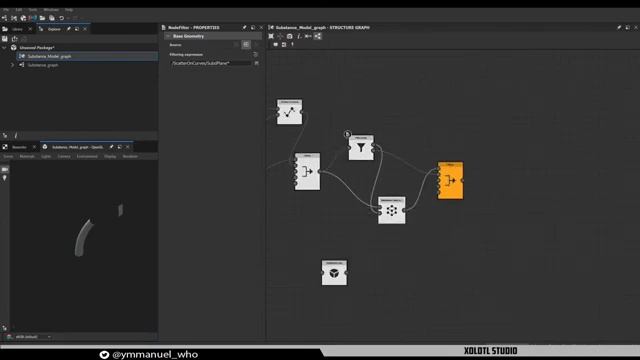This screenshot has width=640, height=360.
Task: Pin the 3D view panel
Action: 111,147
